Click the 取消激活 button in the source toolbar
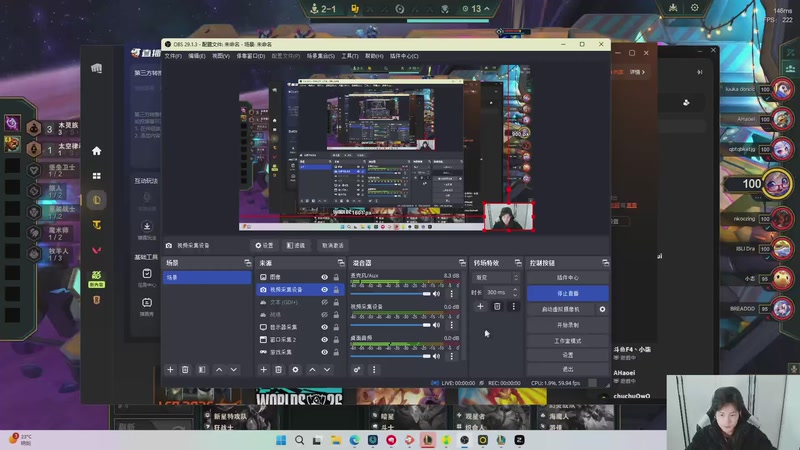Viewport: 800px width, 450px height. point(333,245)
